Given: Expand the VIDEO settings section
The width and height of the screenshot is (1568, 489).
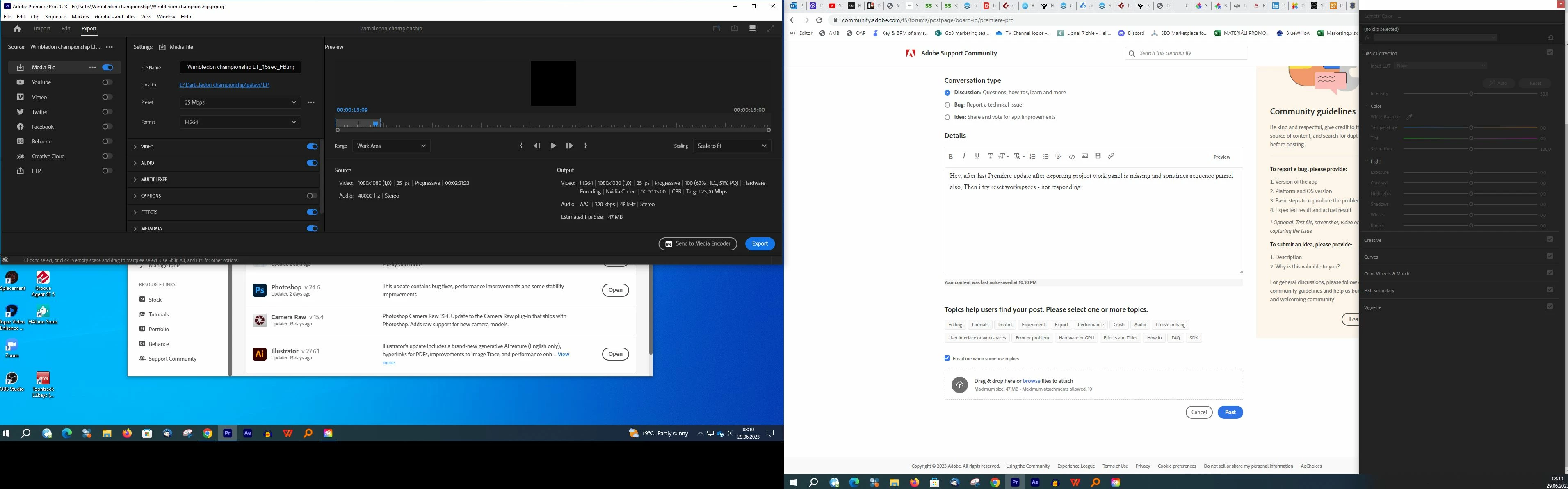Looking at the screenshot, I should coord(135,147).
